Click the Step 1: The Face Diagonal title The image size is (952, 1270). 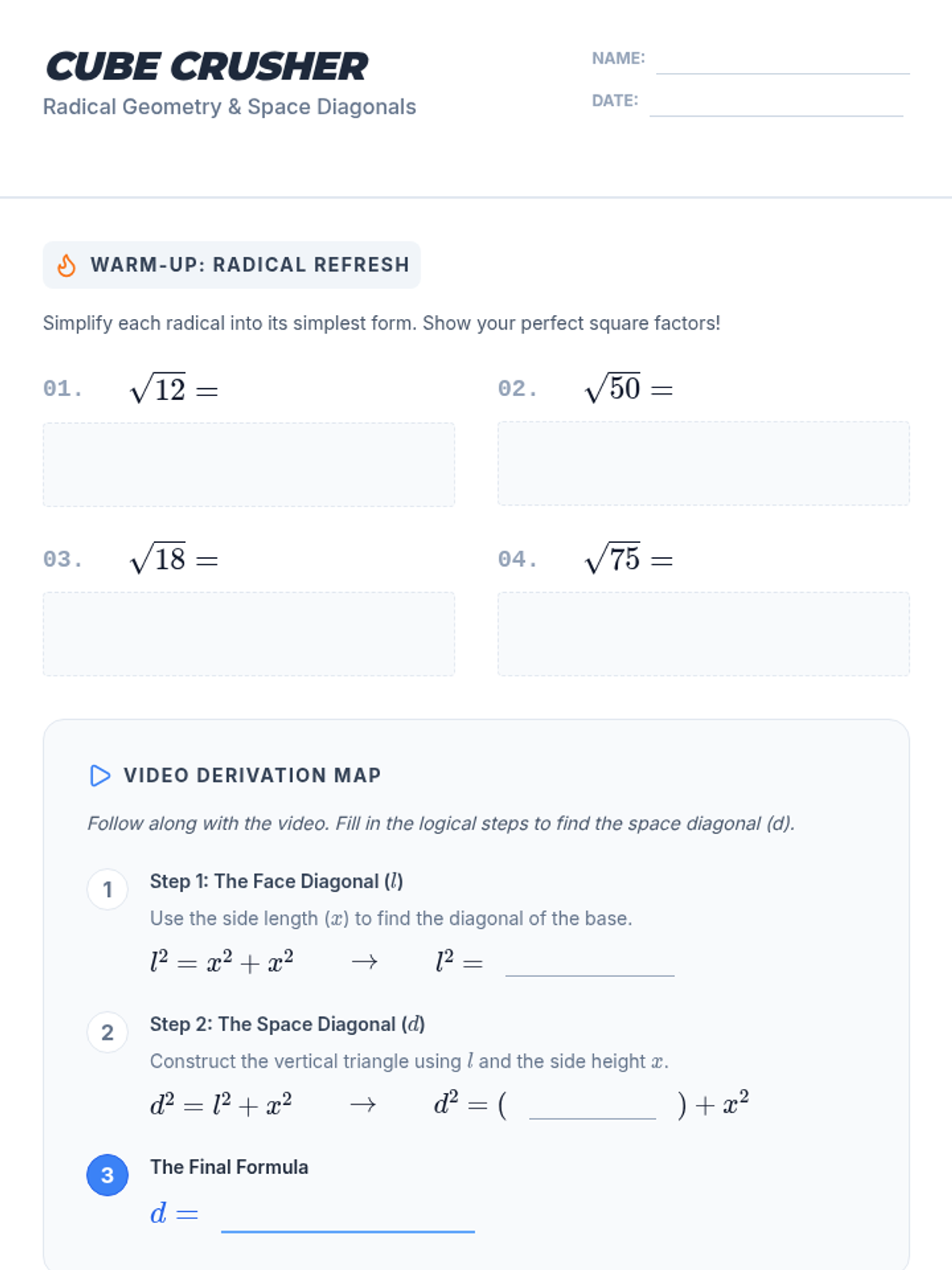pos(276,882)
